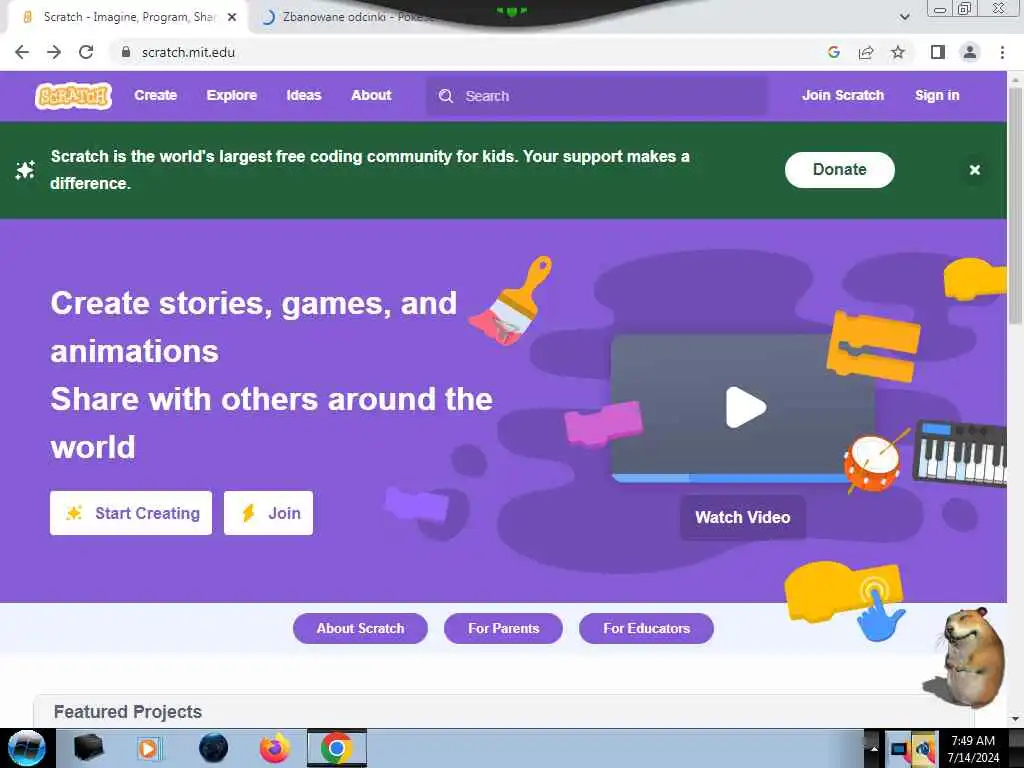Click the Watch Video button
The height and width of the screenshot is (768, 1024).
coord(743,517)
